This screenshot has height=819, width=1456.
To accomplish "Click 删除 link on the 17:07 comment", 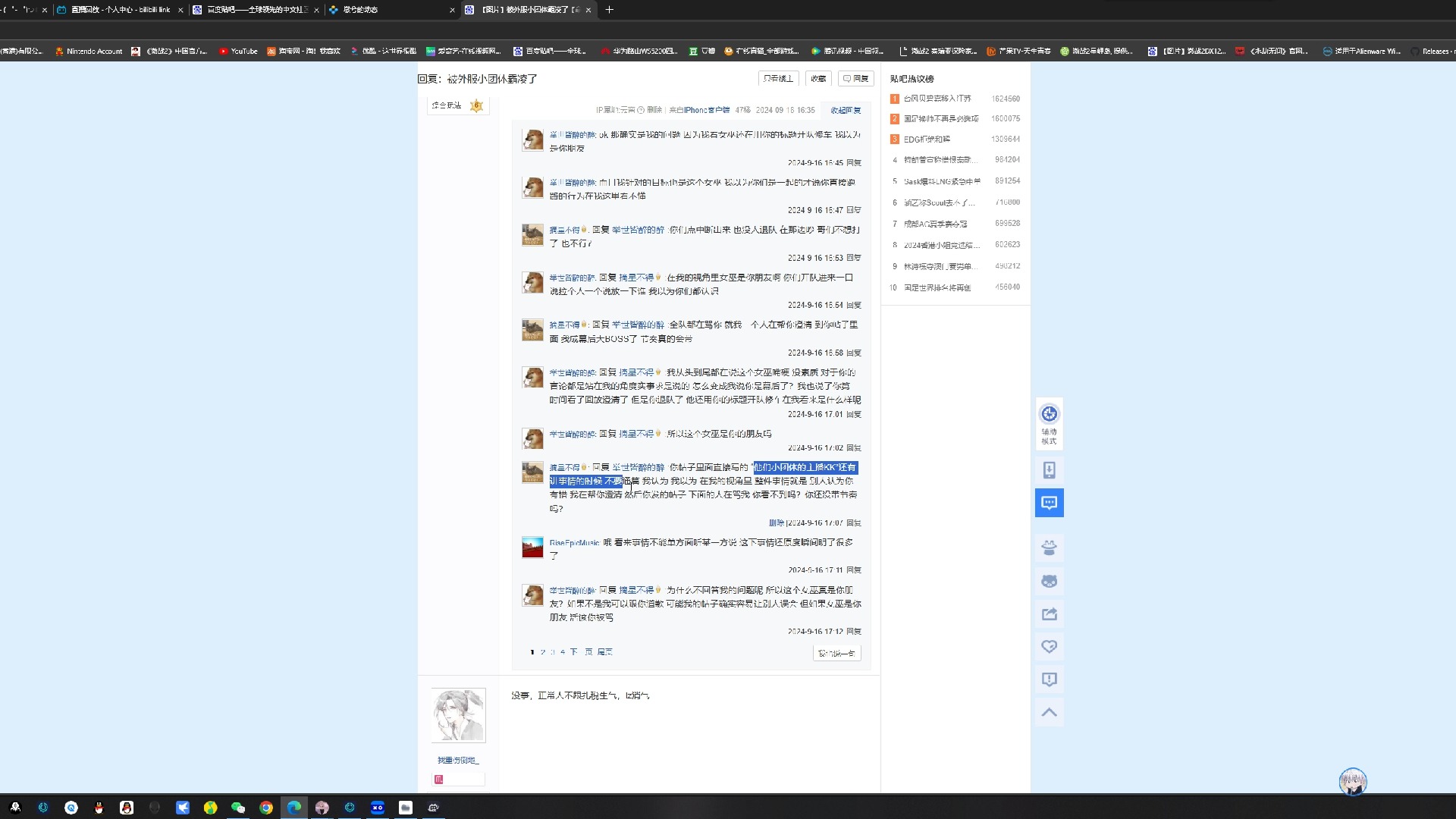I will point(777,523).
